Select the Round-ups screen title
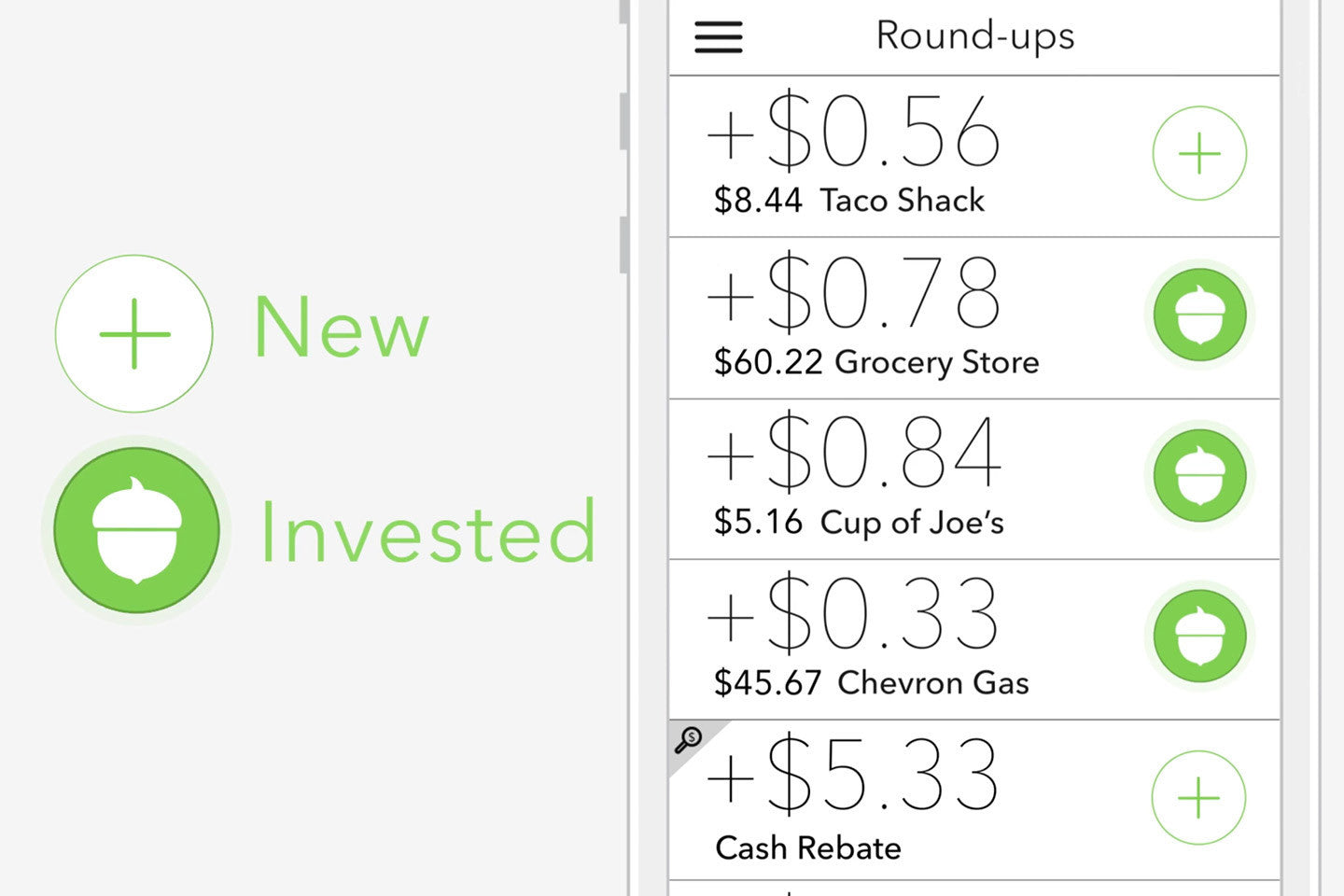This screenshot has height=896, width=1344. (974, 36)
